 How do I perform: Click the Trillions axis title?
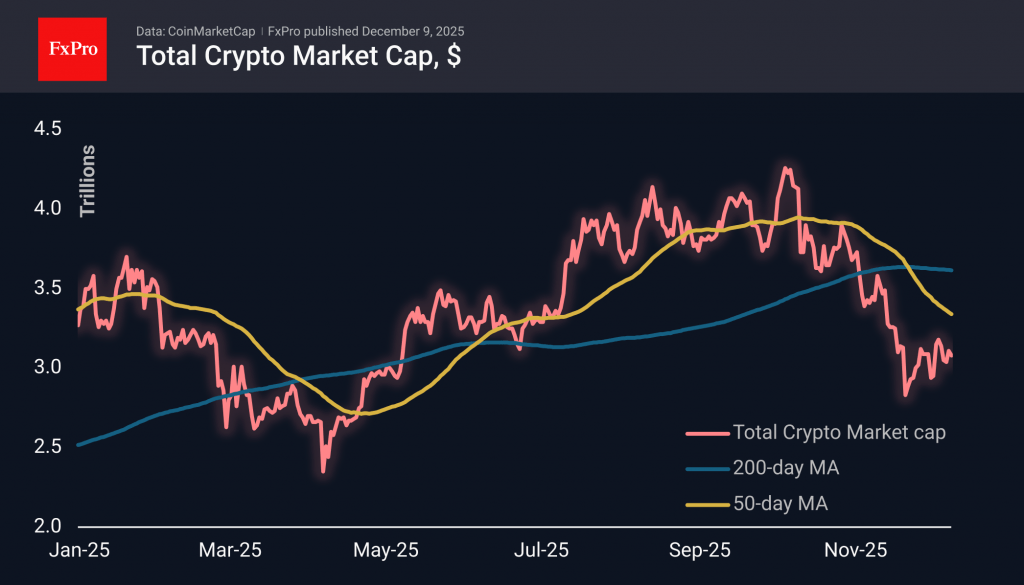click(x=88, y=181)
